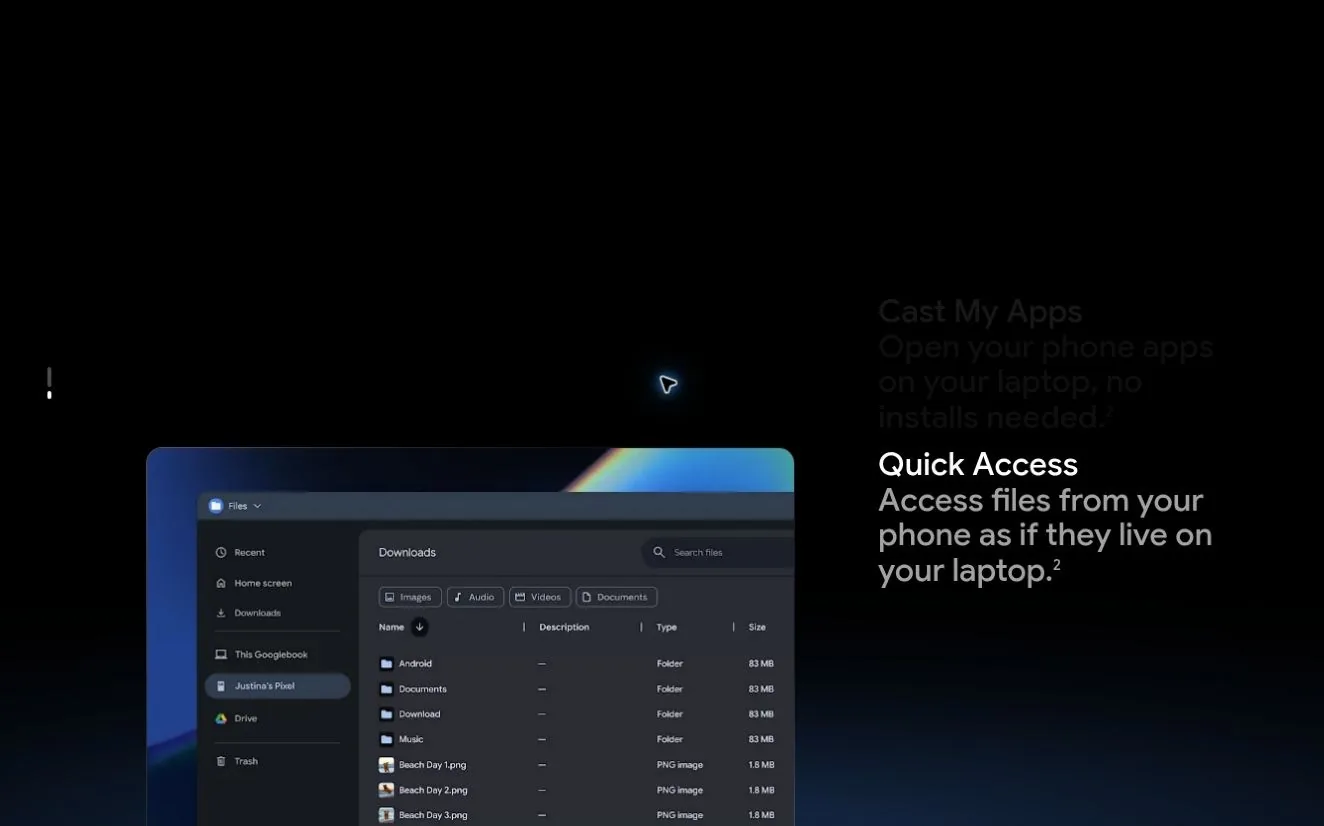The image size is (1324, 826).
Task: Open the Beach Day 1.png thumbnail
Action: click(x=386, y=765)
